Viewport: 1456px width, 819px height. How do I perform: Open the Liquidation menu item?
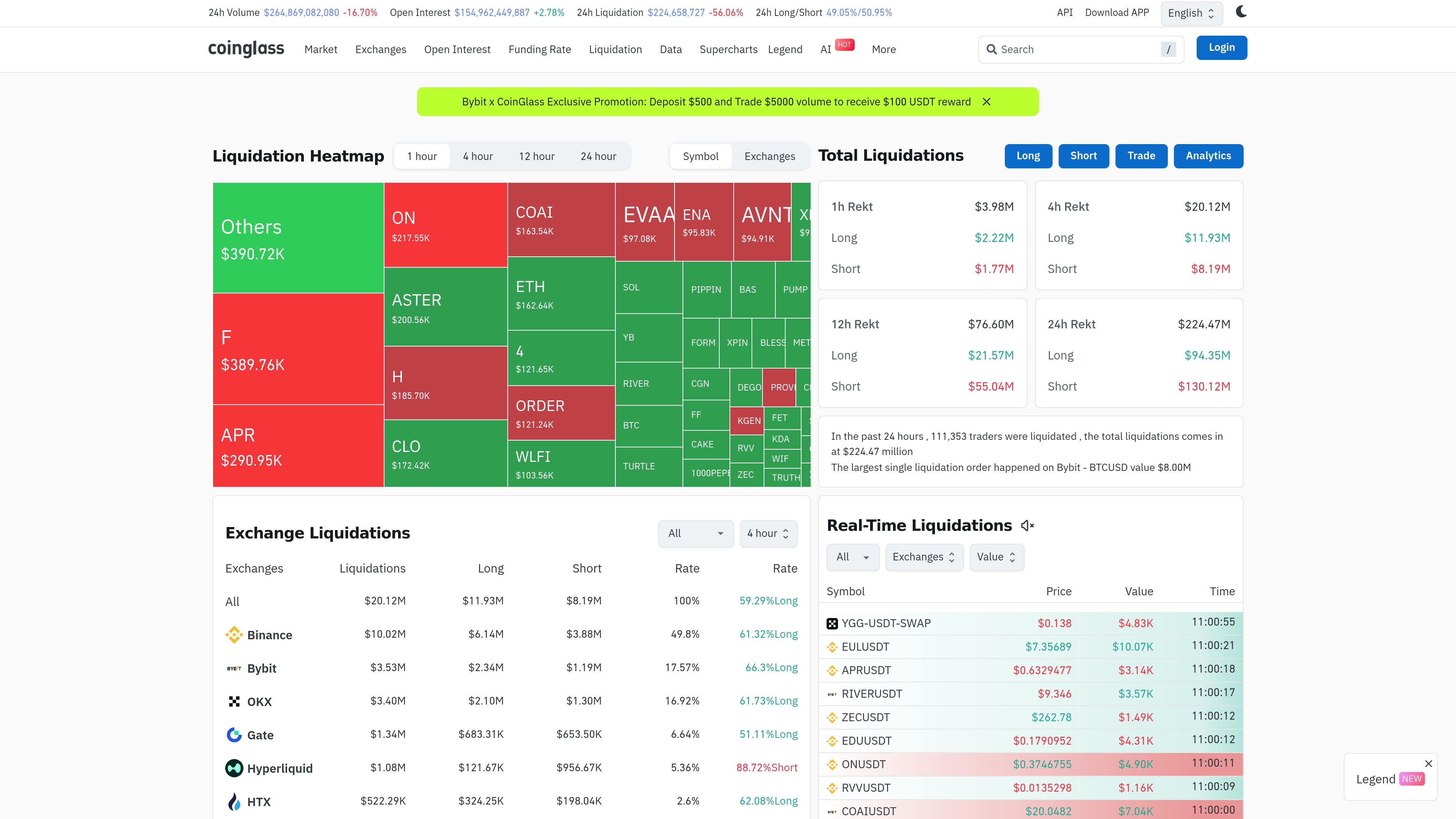pos(615,49)
